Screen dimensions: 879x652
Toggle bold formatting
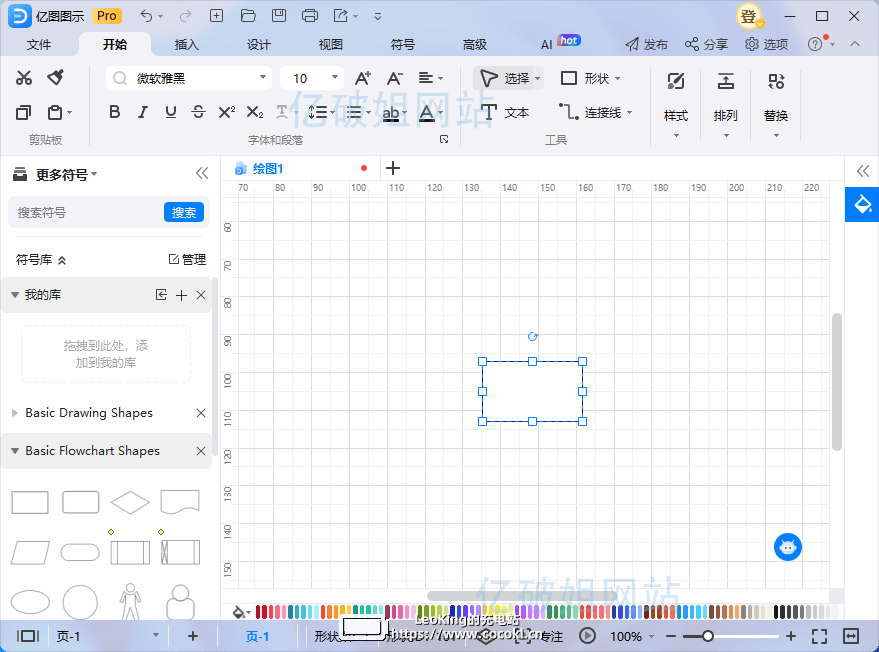pos(114,112)
